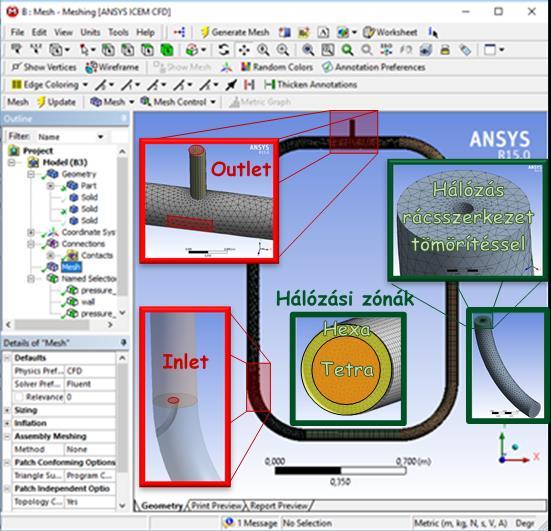The width and height of the screenshot is (551, 531).
Task: Click the Physics Preference CFD value
Action: pos(90,371)
